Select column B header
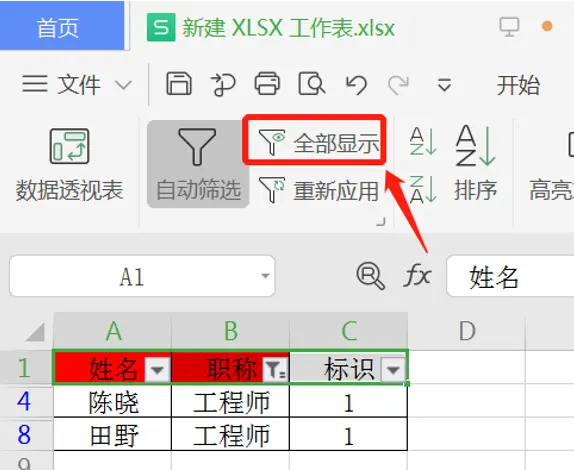 coord(230,331)
